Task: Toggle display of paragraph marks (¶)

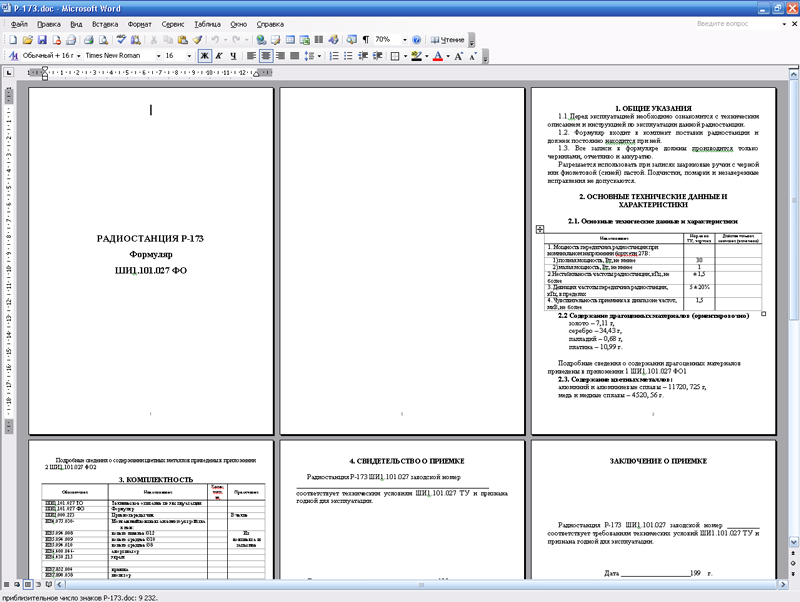Action: tap(366, 40)
